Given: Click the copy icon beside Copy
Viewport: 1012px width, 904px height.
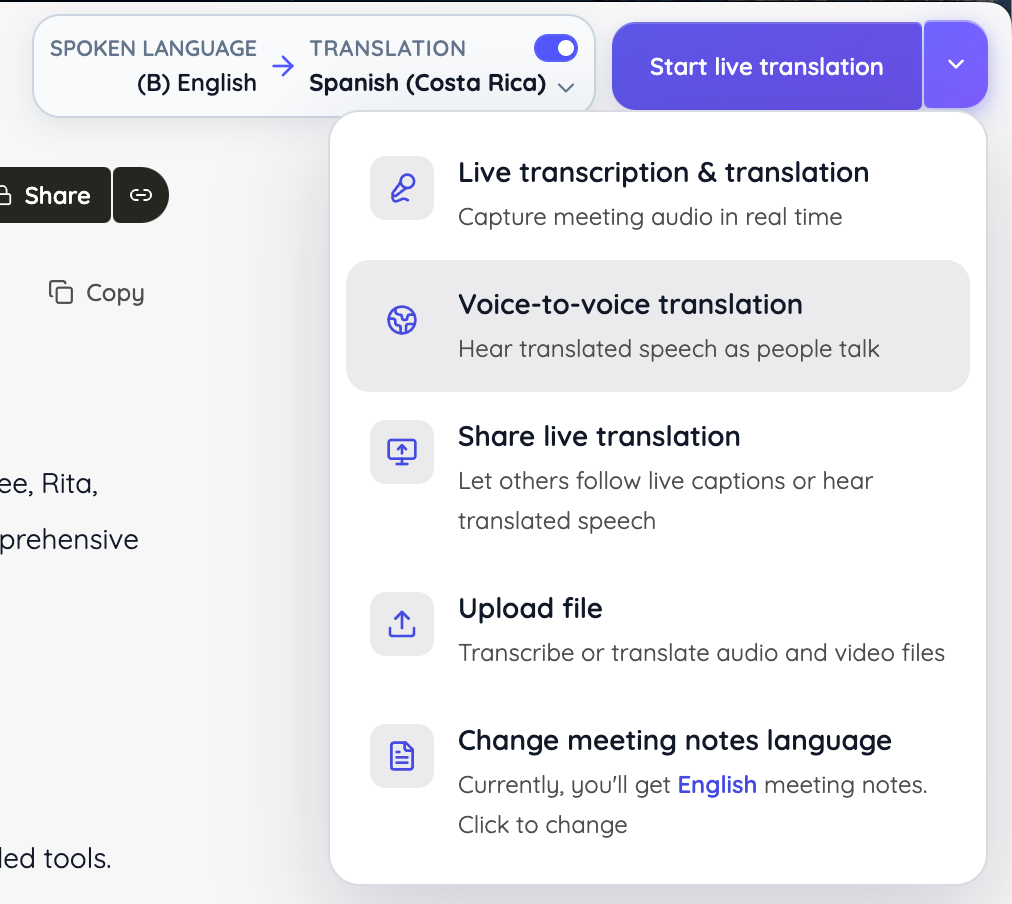Looking at the screenshot, I should tap(61, 292).
